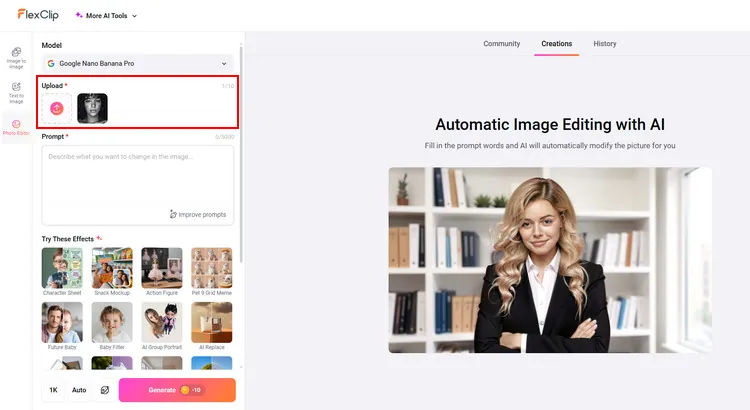Choose the Baby Filter effect
The image size is (750, 410).
pyautogui.click(x=112, y=323)
